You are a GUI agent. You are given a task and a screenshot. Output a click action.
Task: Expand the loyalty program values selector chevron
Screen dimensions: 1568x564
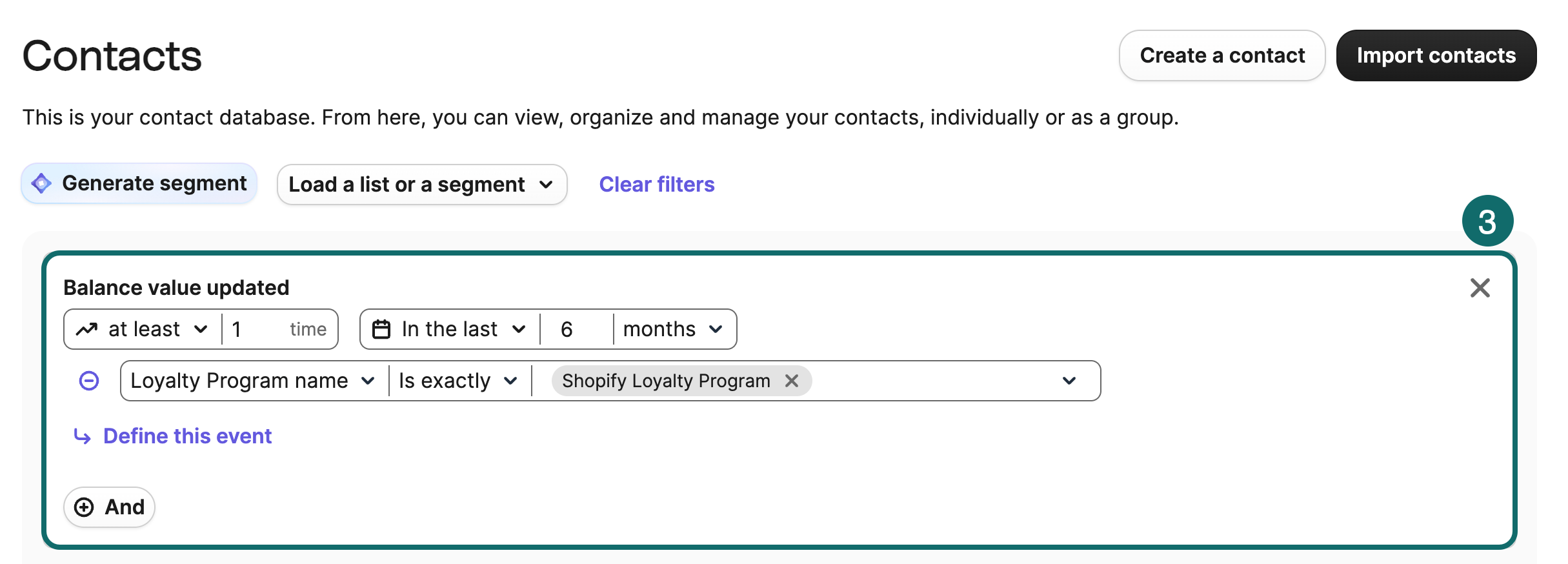1069,381
